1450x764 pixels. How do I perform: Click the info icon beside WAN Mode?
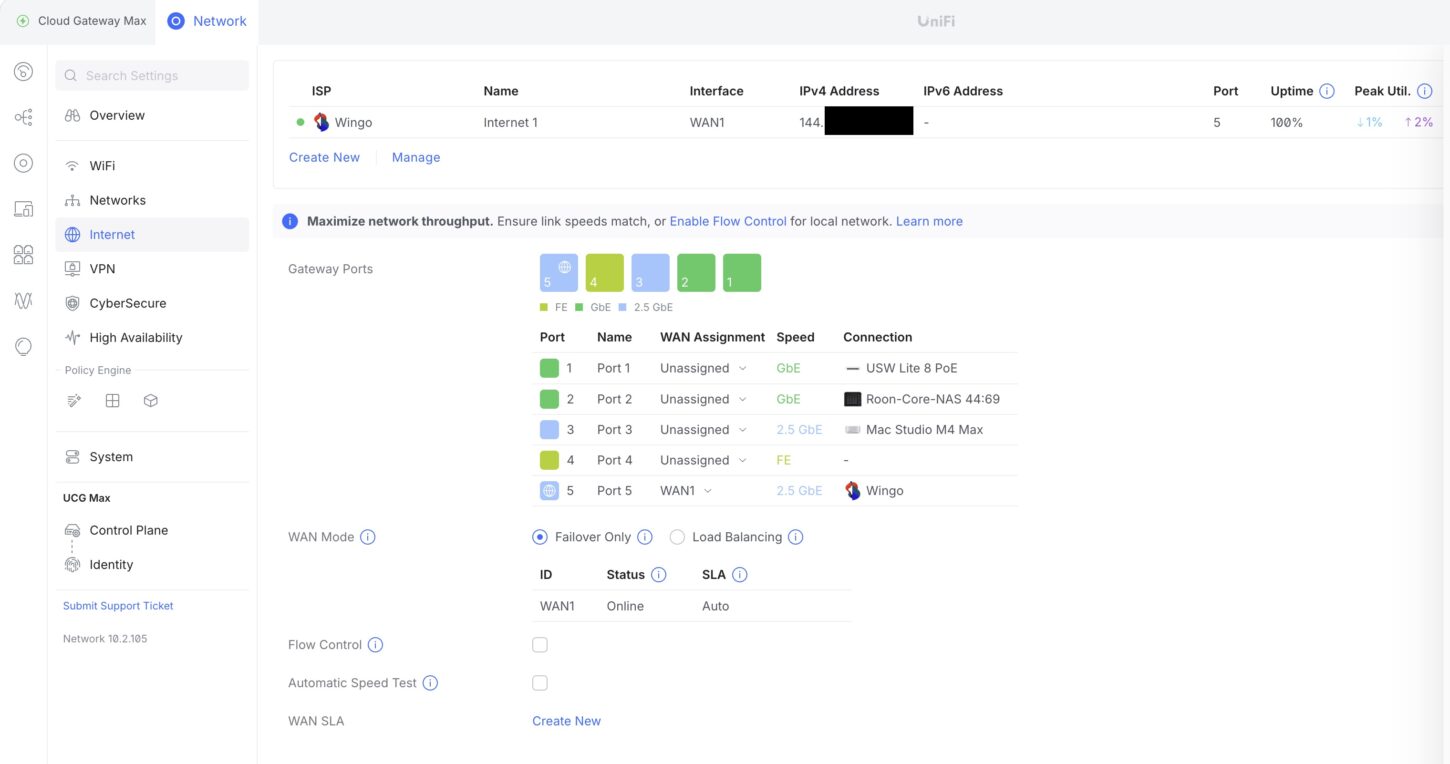tap(368, 537)
